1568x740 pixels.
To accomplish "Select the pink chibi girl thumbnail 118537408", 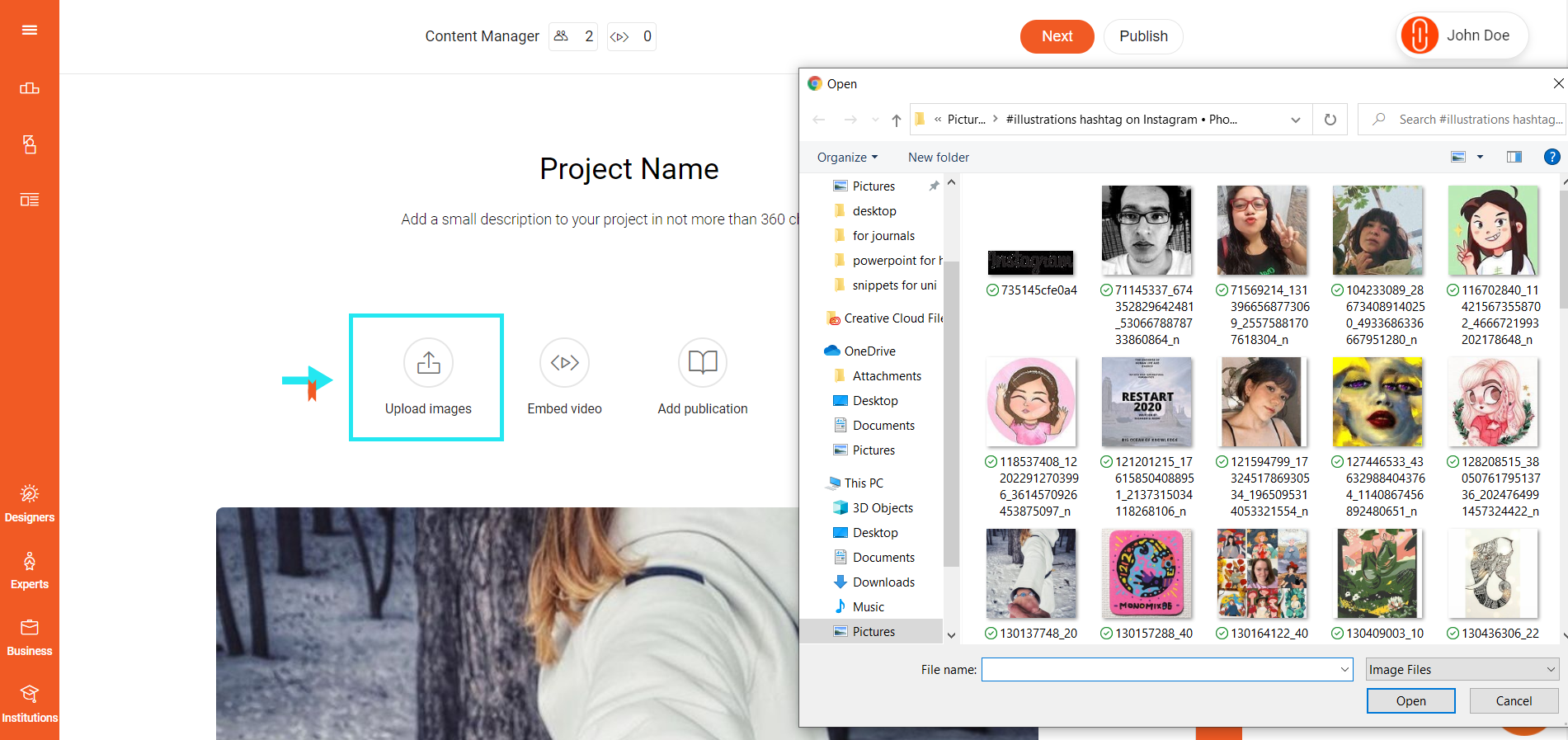I will (1031, 402).
